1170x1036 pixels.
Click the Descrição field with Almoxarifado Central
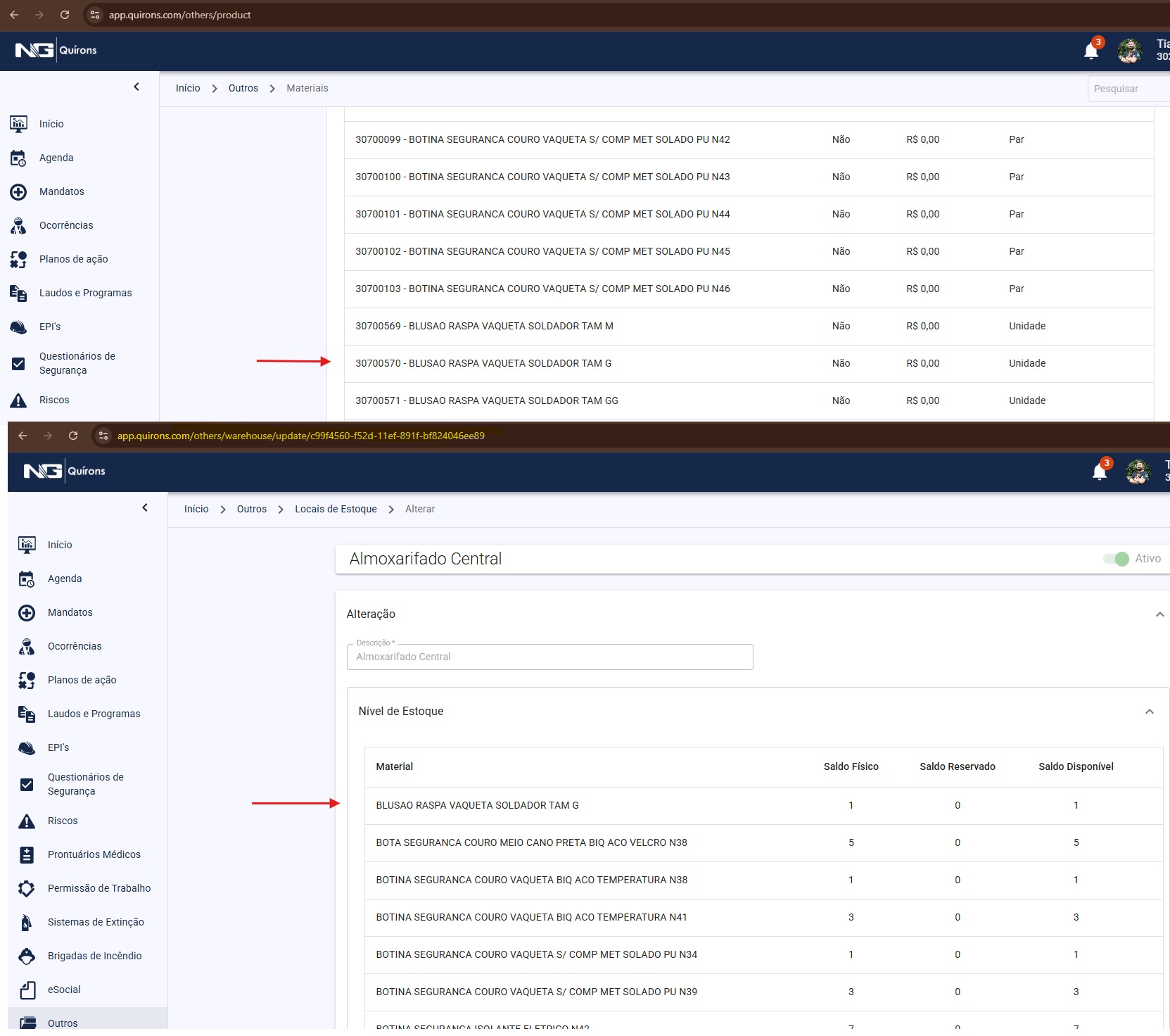(549, 657)
